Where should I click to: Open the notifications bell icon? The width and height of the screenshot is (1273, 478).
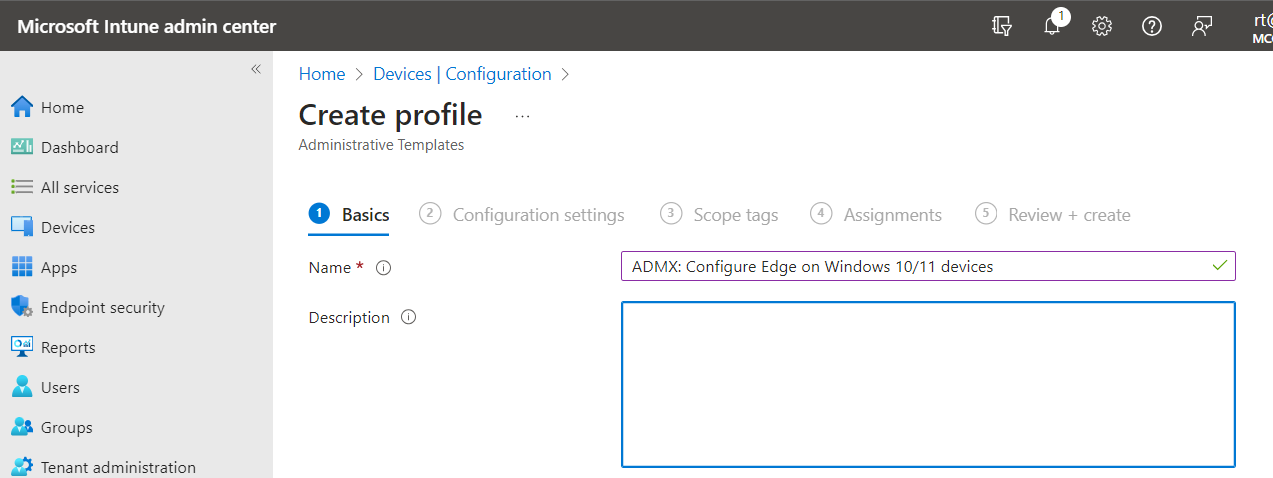1052,27
